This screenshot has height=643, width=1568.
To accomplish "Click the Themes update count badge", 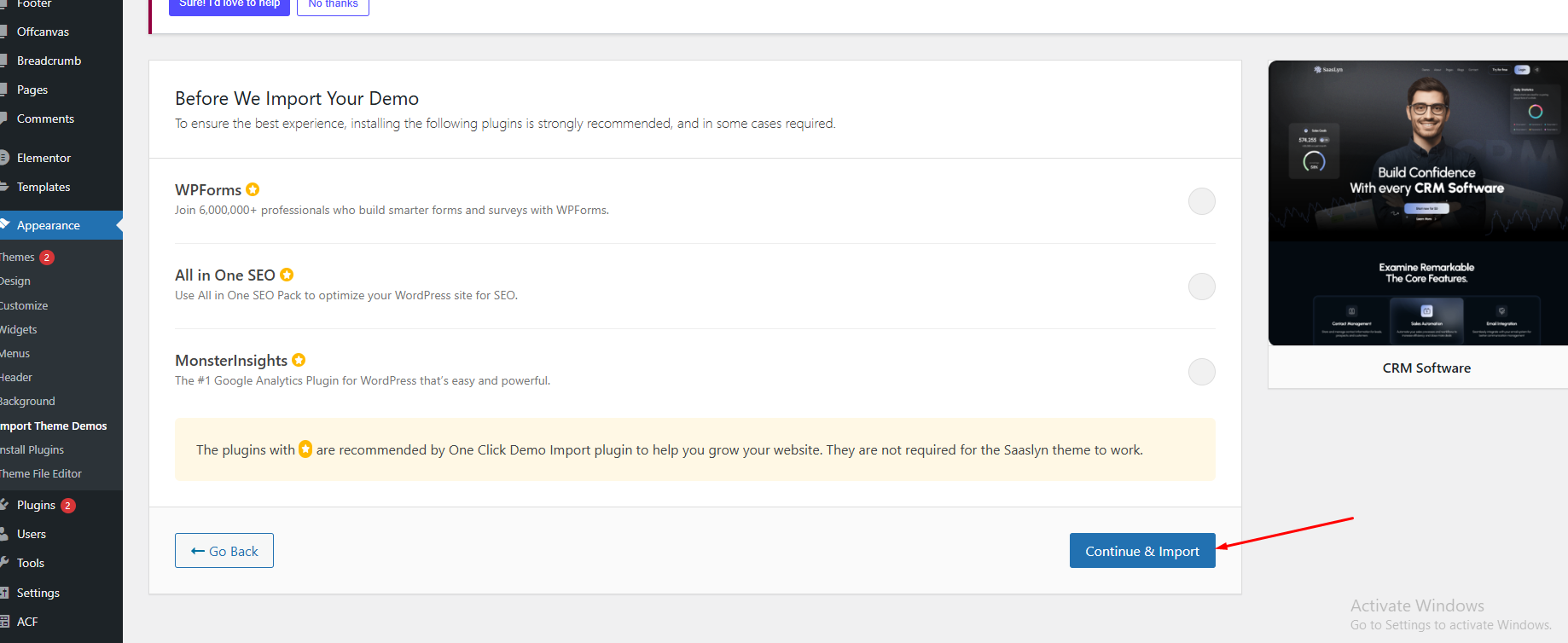I will pos(47,258).
